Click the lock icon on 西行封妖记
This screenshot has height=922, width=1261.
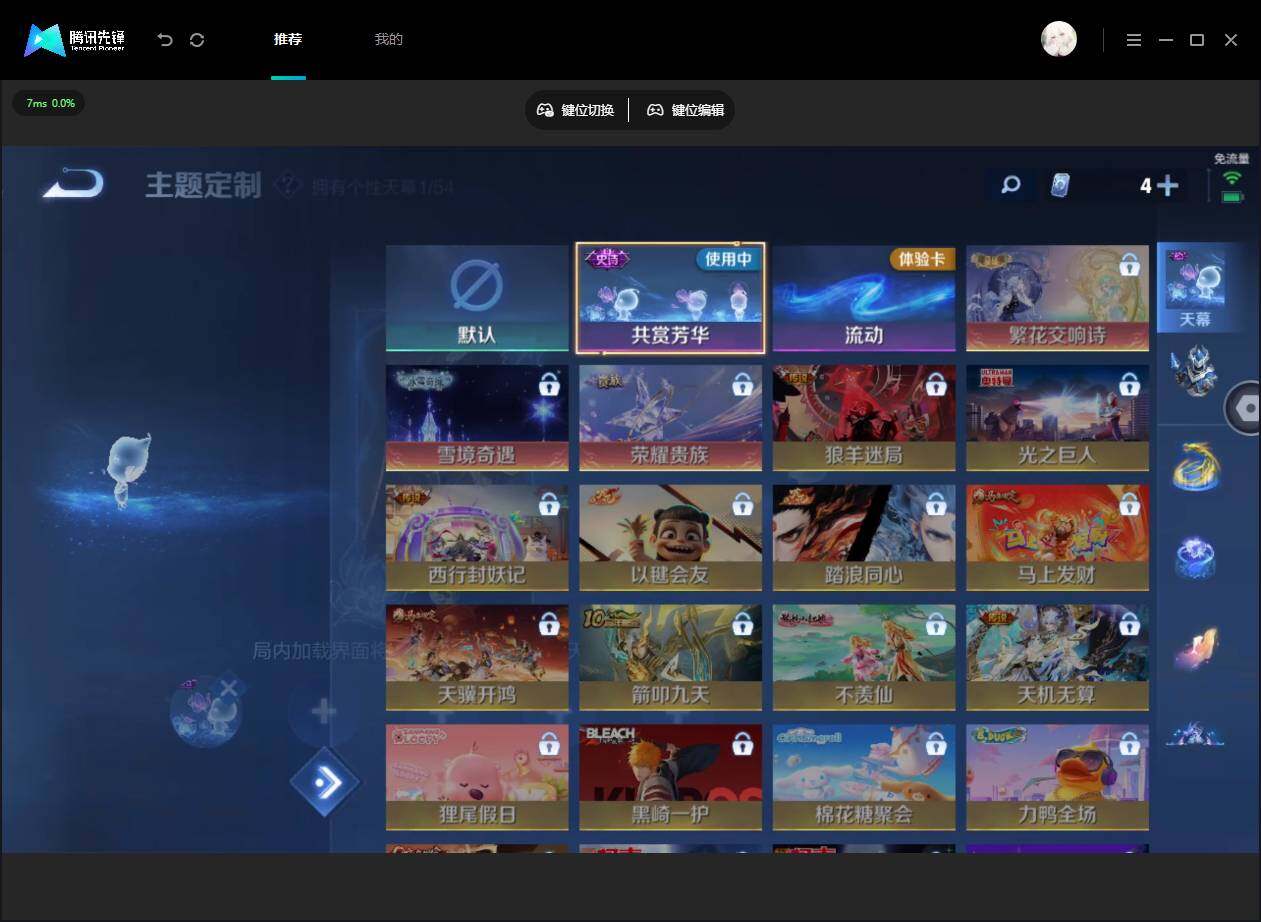pyautogui.click(x=549, y=504)
